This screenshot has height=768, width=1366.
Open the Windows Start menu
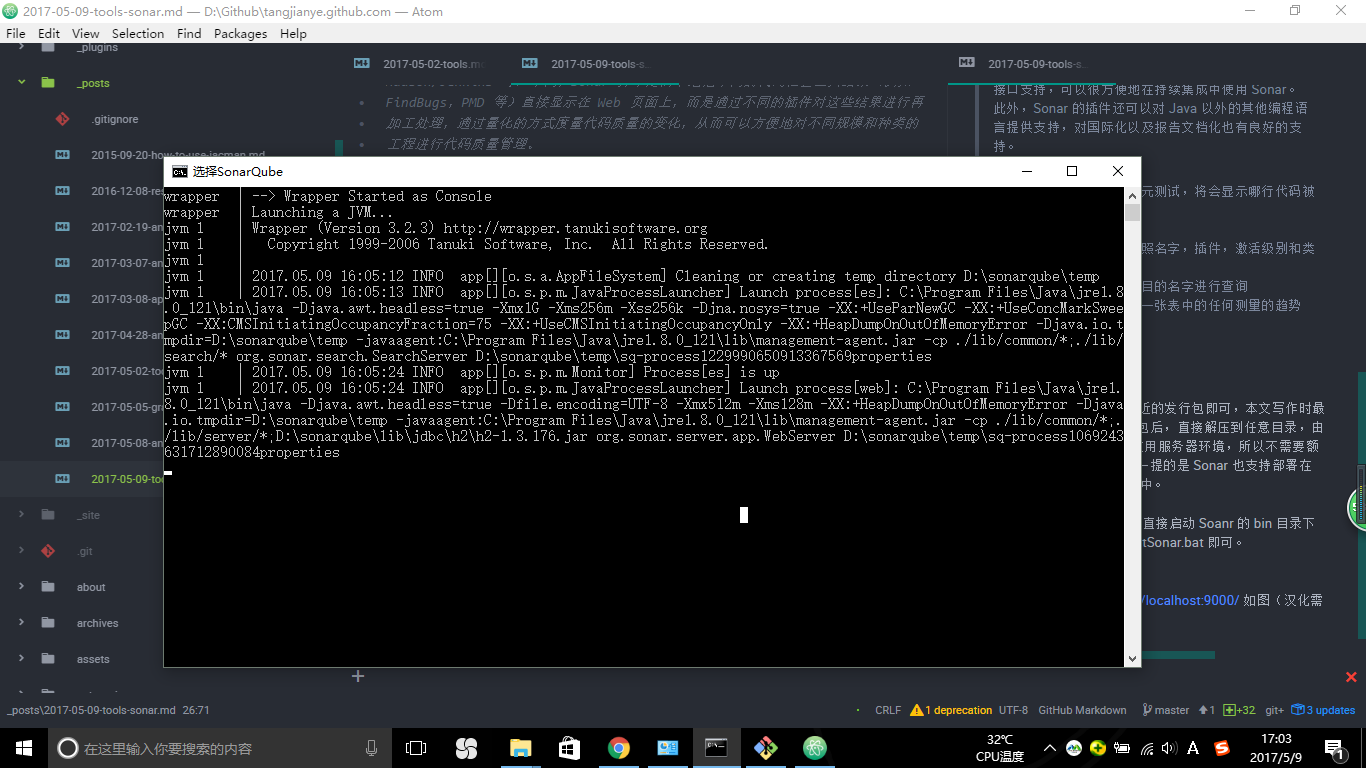pos(23,747)
